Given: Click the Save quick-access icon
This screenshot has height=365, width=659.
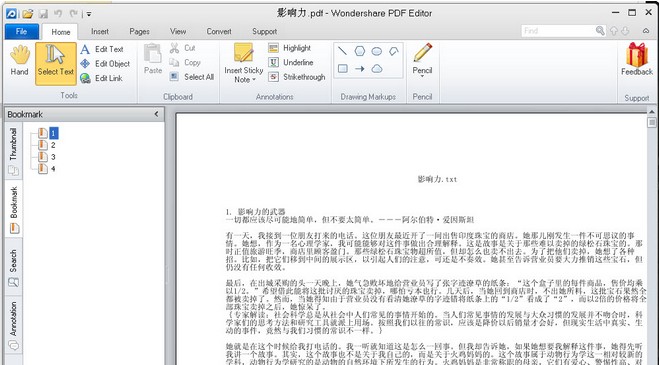Looking at the screenshot, I should pos(43,13).
